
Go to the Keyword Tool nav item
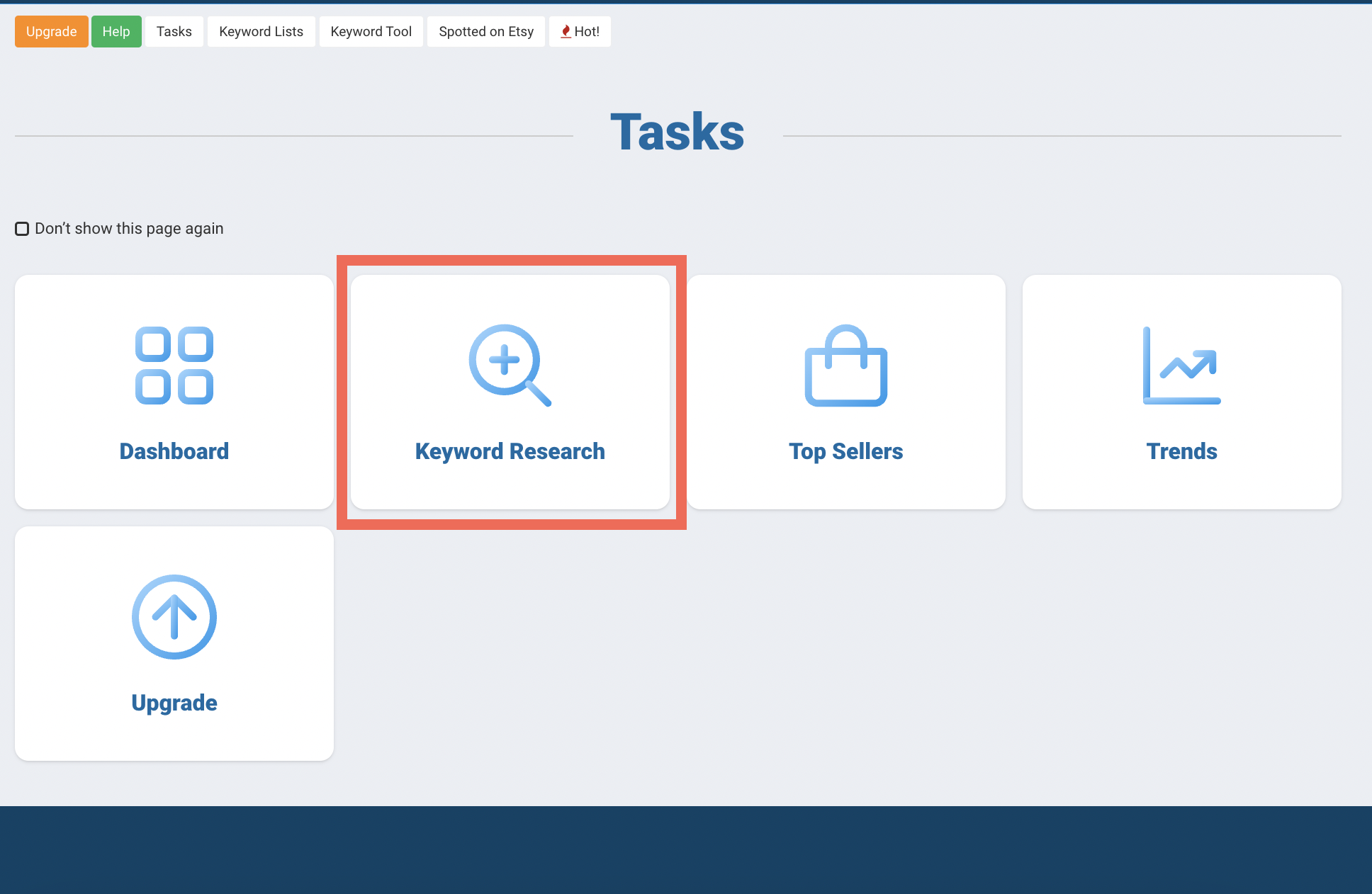click(x=371, y=32)
